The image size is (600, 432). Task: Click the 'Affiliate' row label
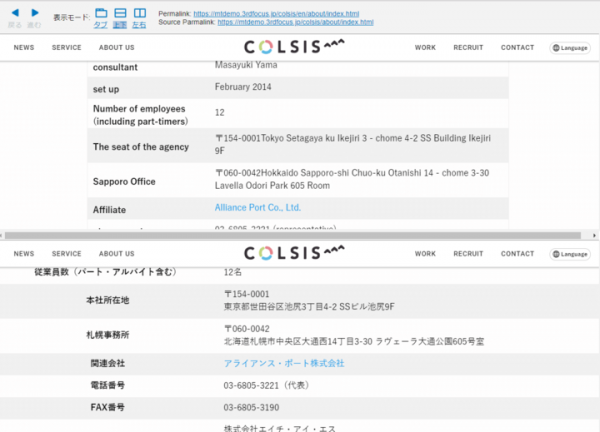[109, 210]
